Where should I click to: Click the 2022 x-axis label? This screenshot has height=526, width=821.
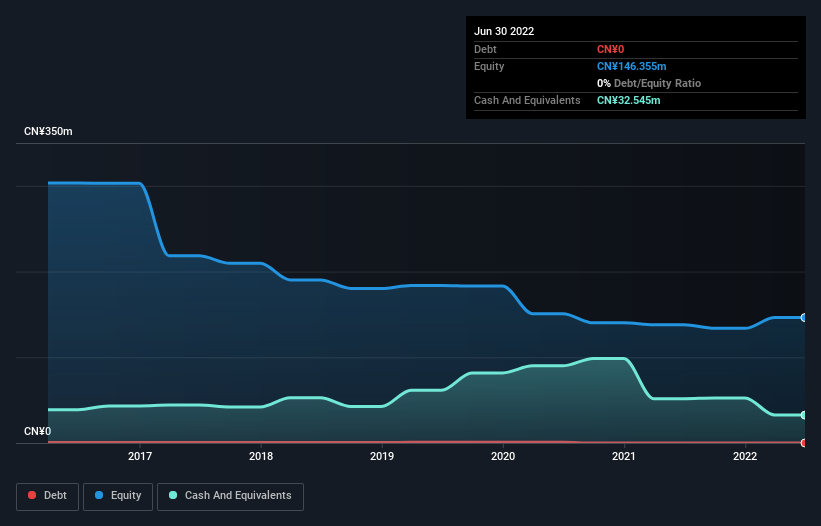coord(745,456)
